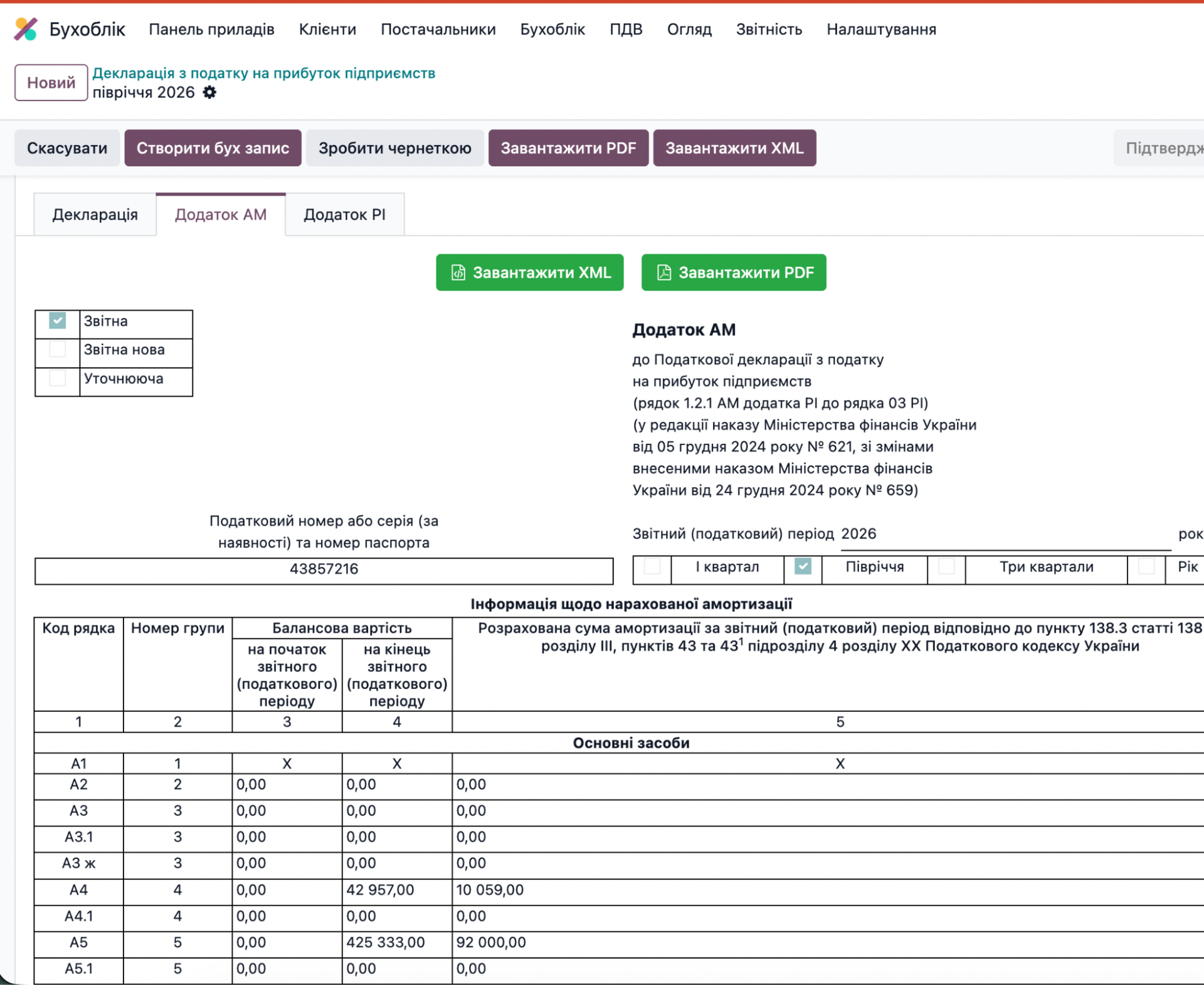Tick the Звітна нова checkbox
The width and height of the screenshot is (1204, 985).
tap(57, 349)
